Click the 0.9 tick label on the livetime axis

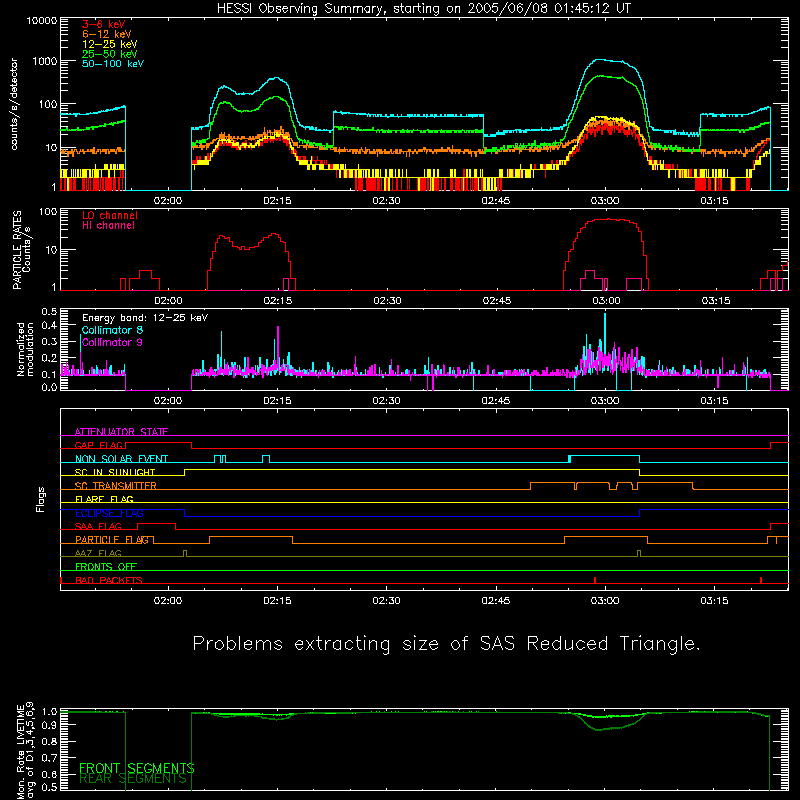click(49, 724)
